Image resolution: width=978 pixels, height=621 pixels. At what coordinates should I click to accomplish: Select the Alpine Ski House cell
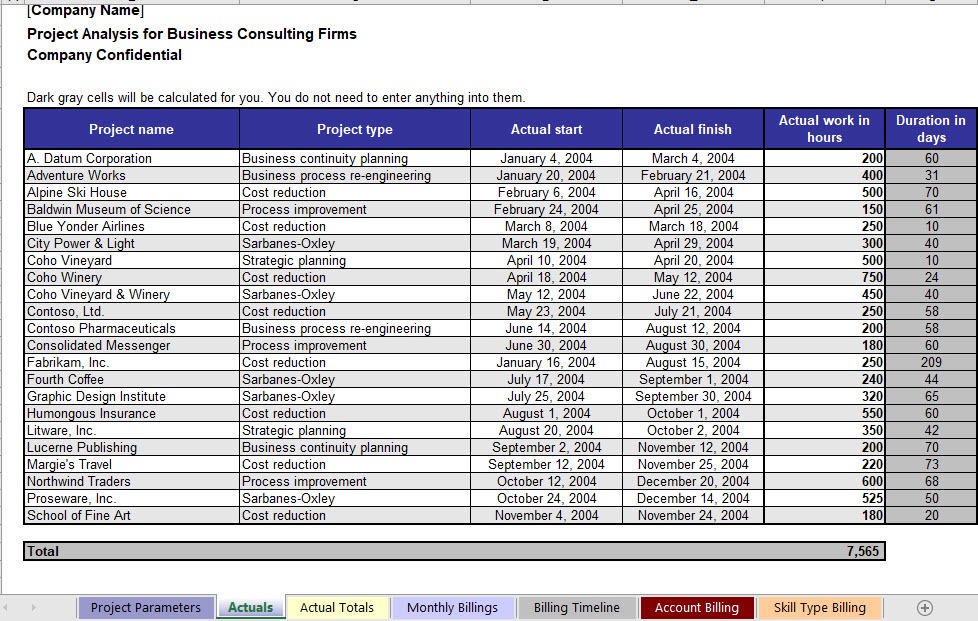pos(132,192)
